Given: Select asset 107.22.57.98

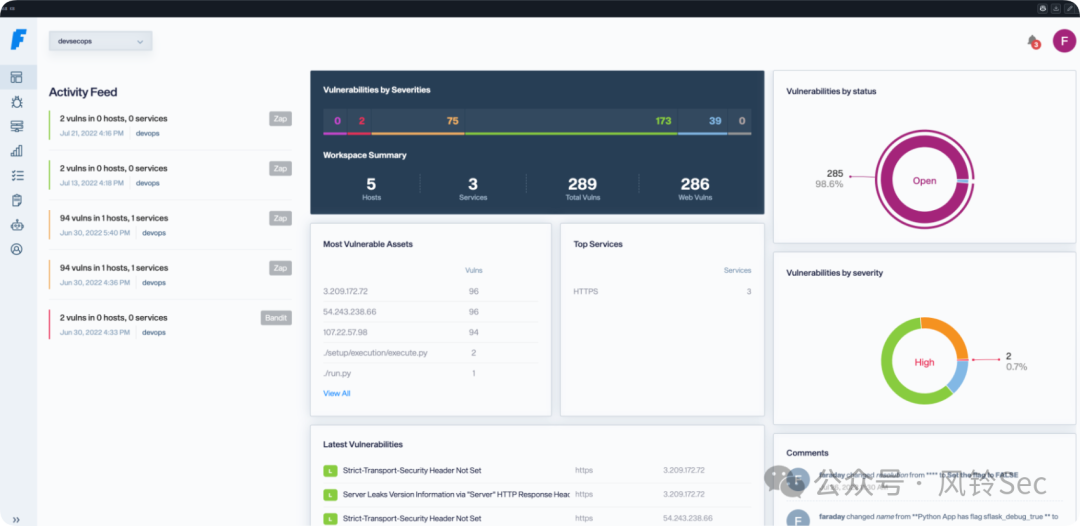Looking at the screenshot, I should [345, 333].
